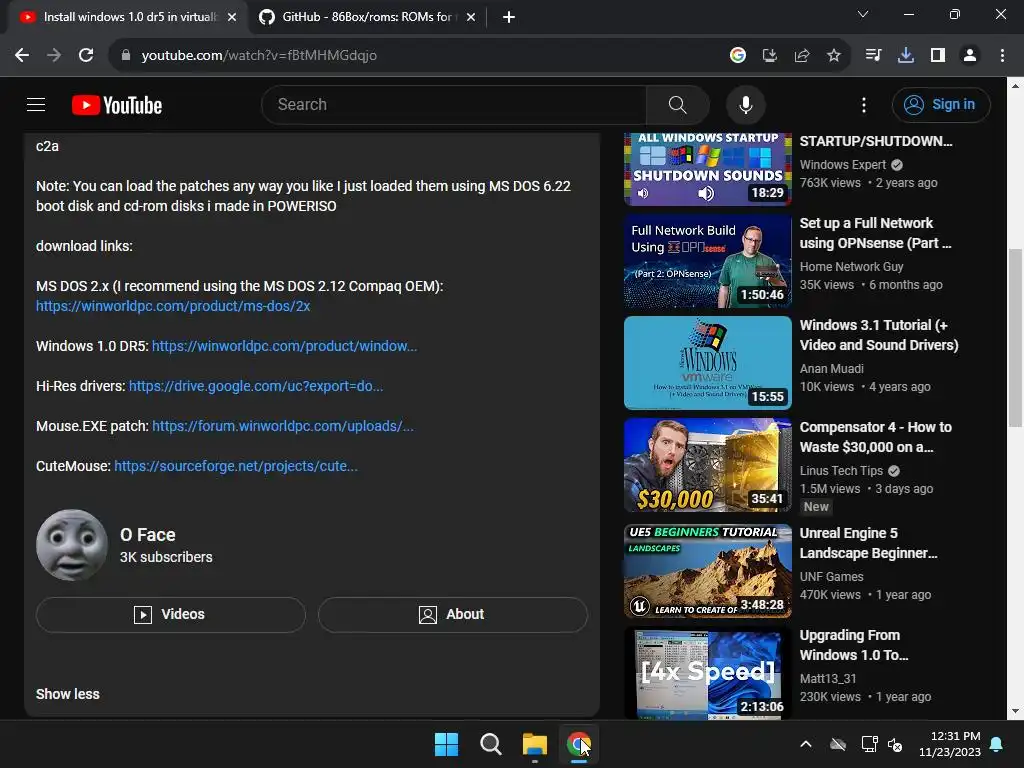Go forward in browser history
Screen dimensions: 1024x768
pyautogui.click(x=54, y=55)
